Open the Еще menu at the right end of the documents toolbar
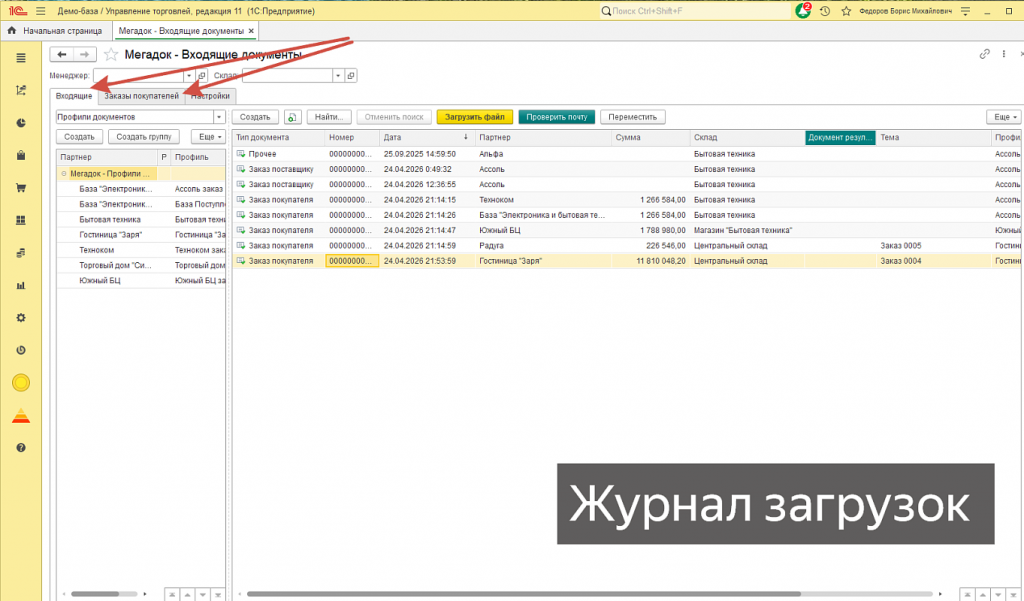Image resolution: width=1024 pixels, height=601 pixels. pos(1004,117)
